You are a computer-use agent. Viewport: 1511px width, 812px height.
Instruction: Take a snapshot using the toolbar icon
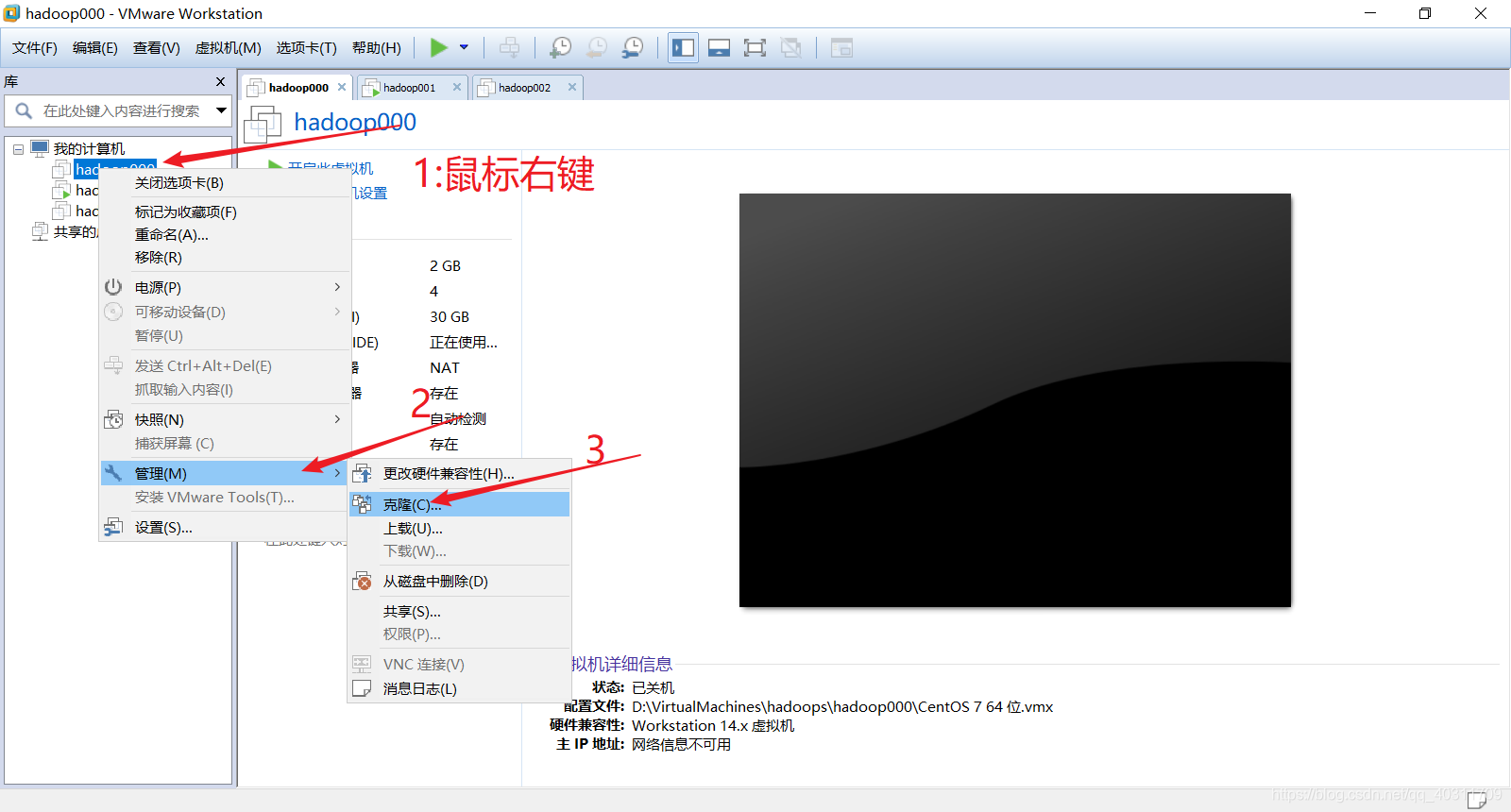[x=561, y=47]
